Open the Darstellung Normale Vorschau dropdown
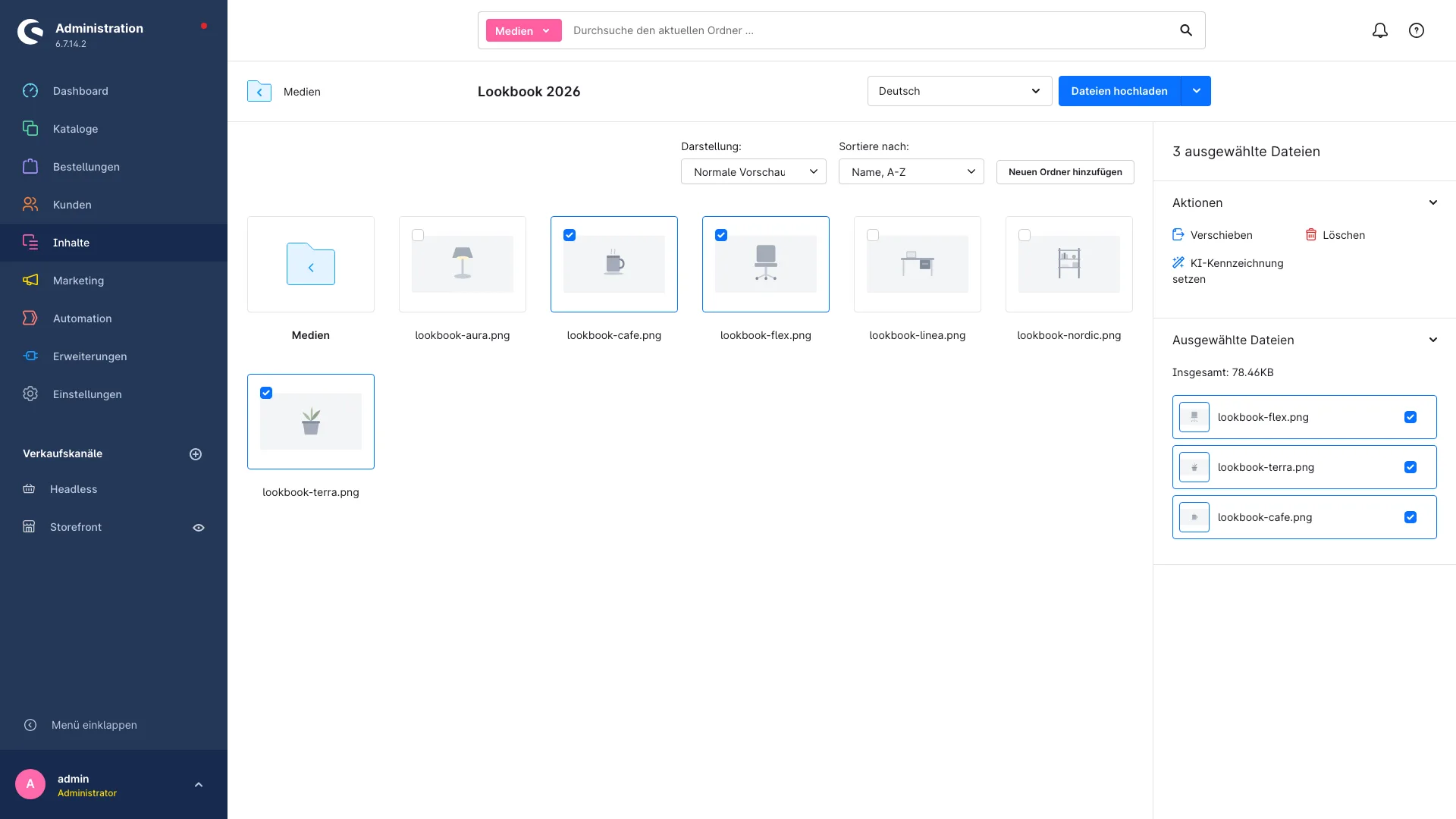The width and height of the screenshot is (1456, 819). pos(754,172)
